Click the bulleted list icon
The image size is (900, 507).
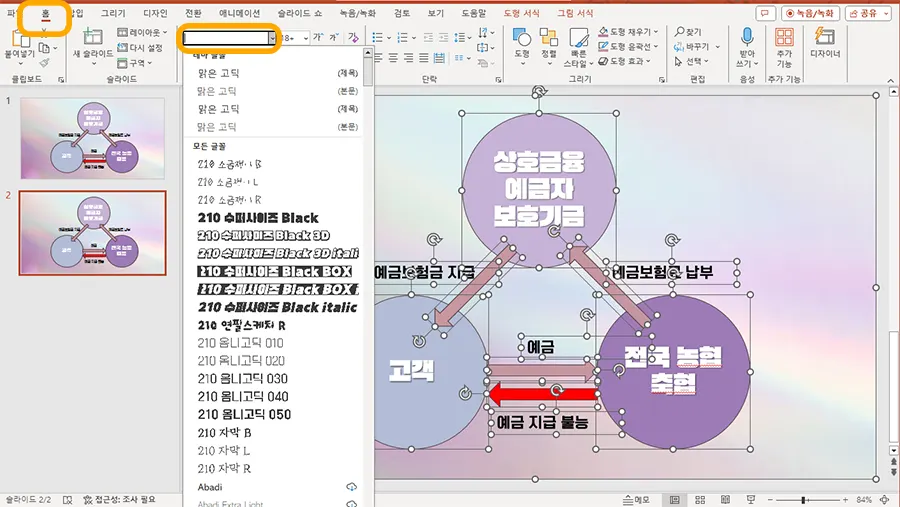(377, 37)
